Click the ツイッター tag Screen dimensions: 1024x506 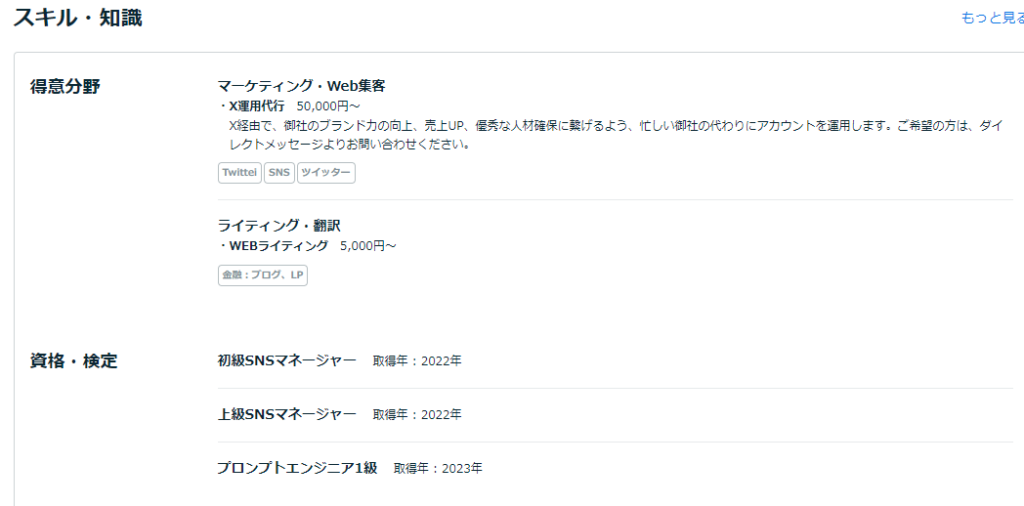click(x=326, y=173)
